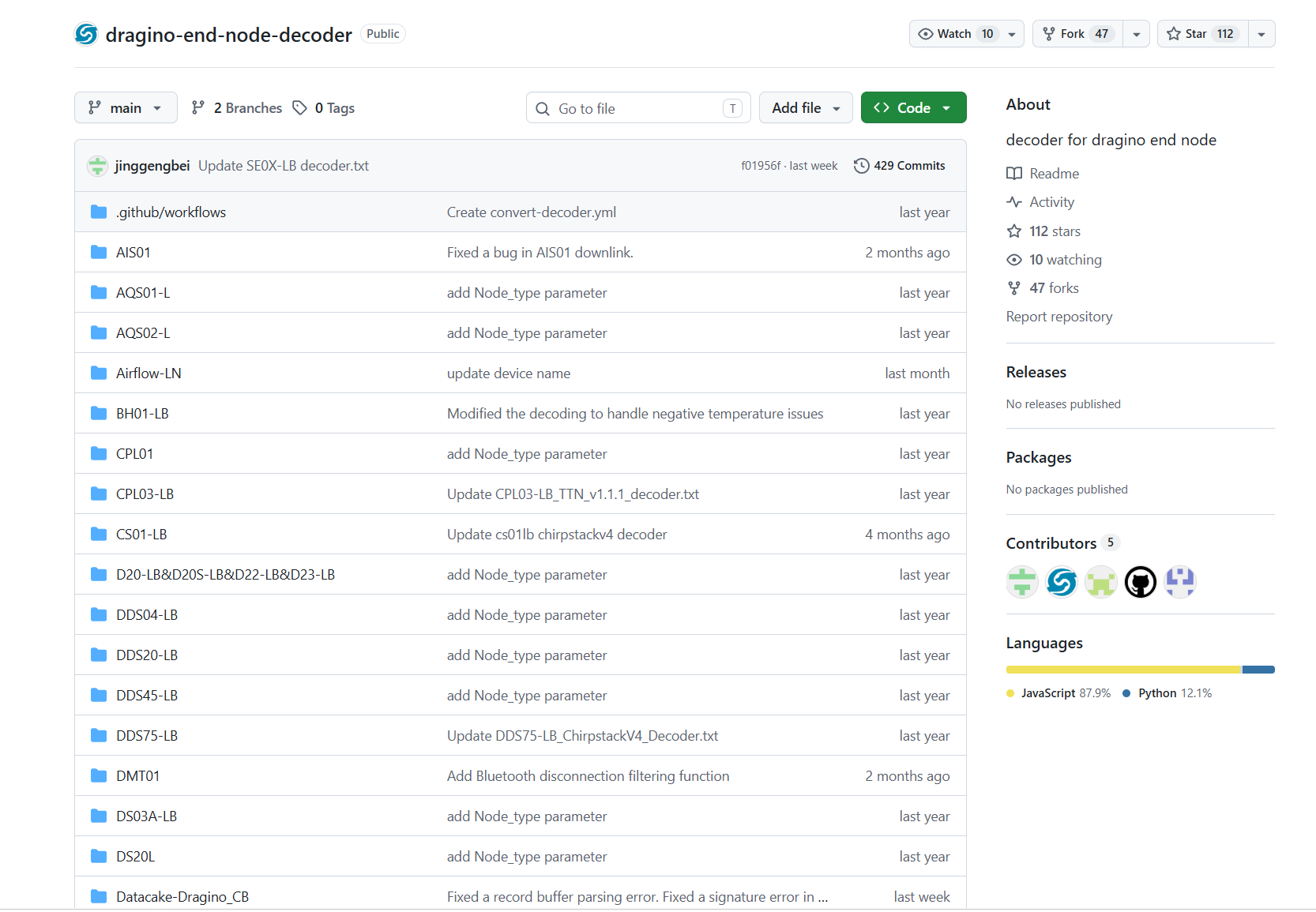
Task: Click the pulse icon next to Activity
Action: [1014, 202]
